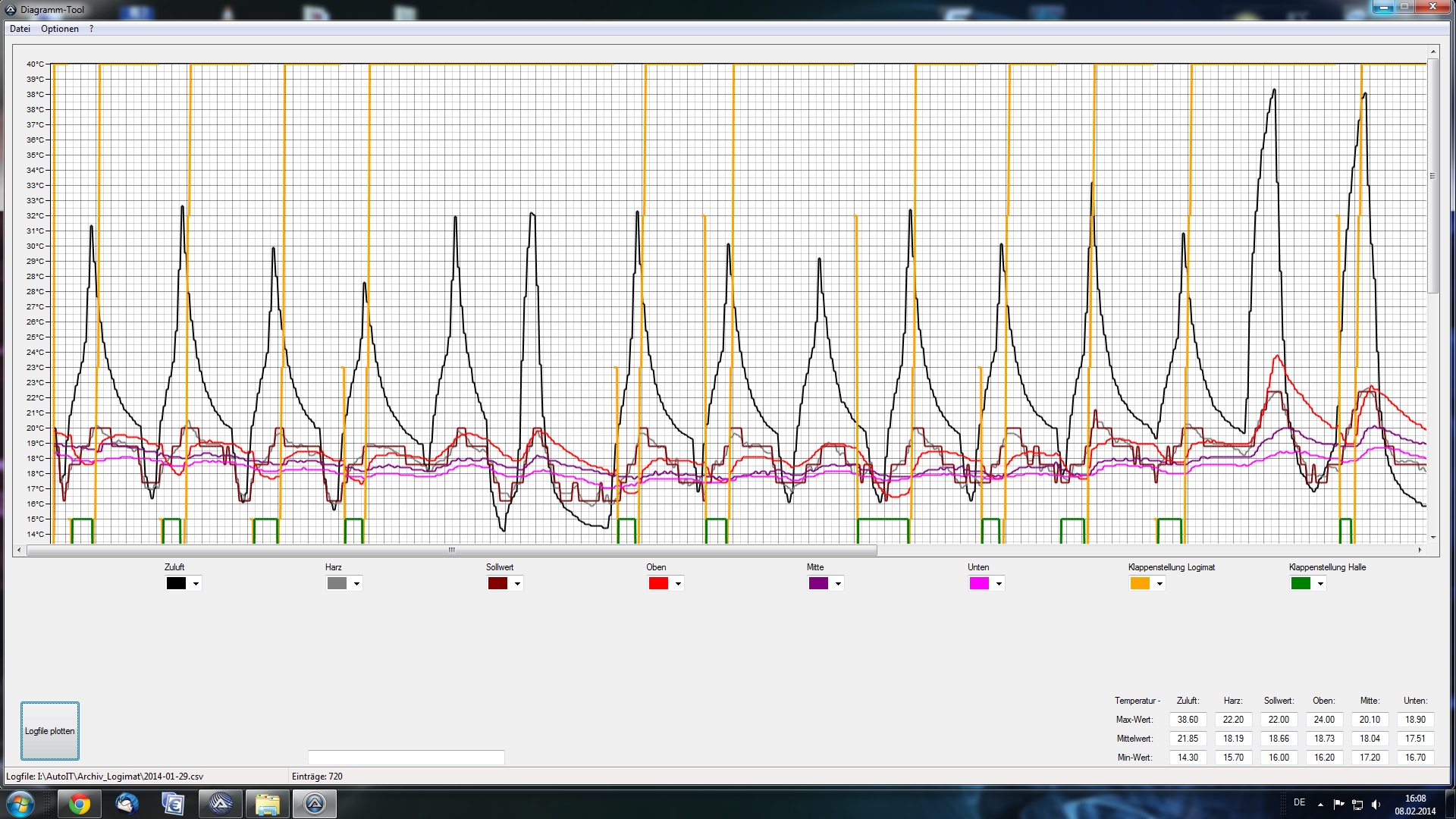Click the network tray icon

pyautogui.click(x=1357, y=804)
